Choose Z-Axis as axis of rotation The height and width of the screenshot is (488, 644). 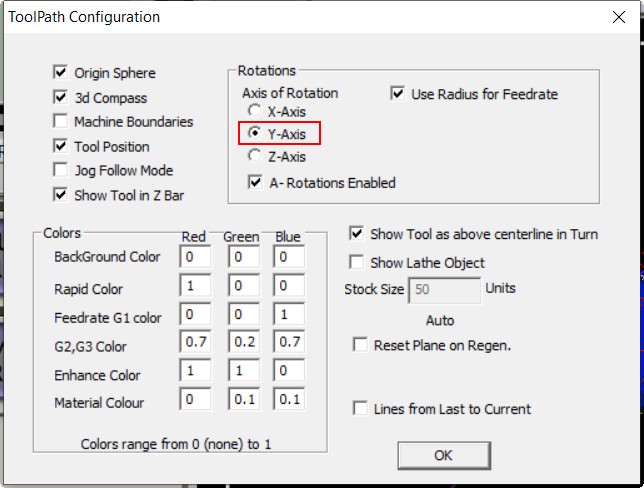(x=255, y=157)
